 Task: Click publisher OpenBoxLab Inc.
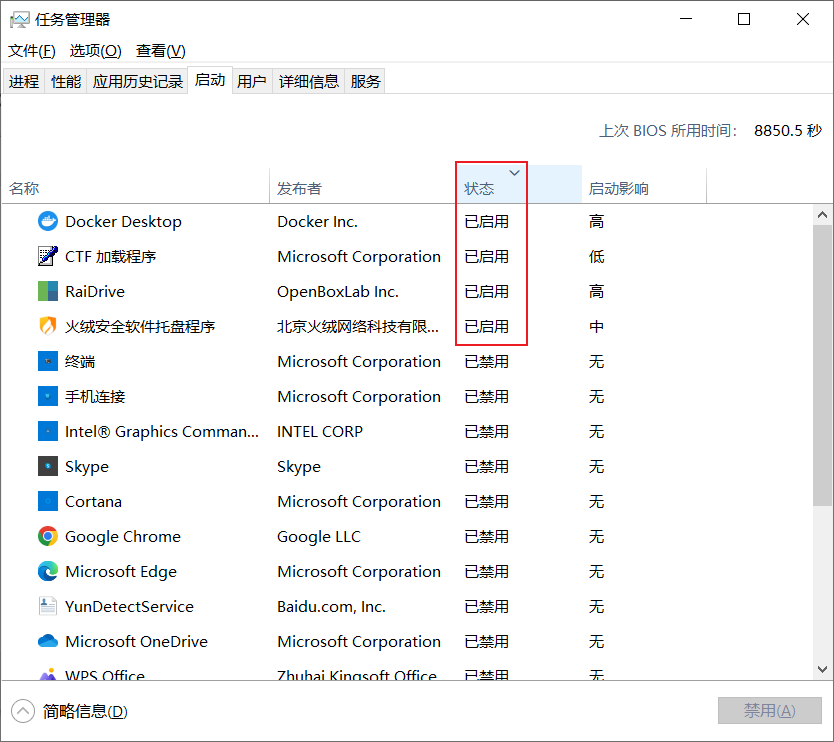[x=338, y=291]
